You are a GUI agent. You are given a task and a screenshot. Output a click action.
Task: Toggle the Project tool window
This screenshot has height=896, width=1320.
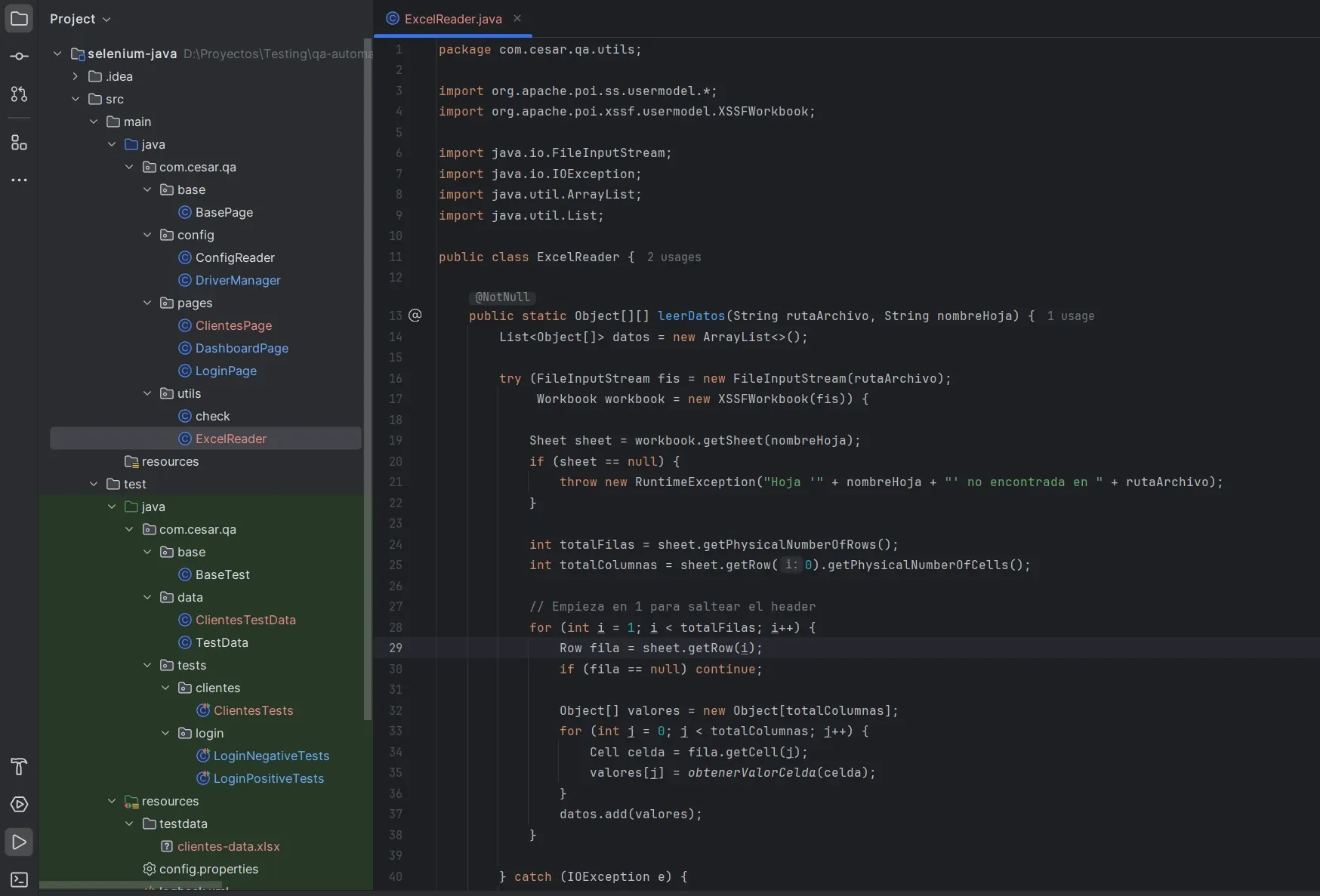(19, 19)
